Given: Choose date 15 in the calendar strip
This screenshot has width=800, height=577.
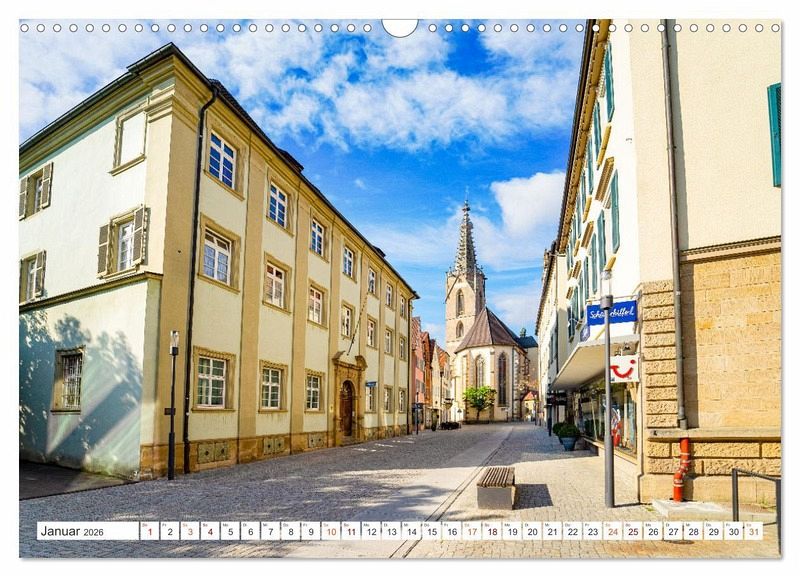Looking at the screenshot, I should pos(432,531).
